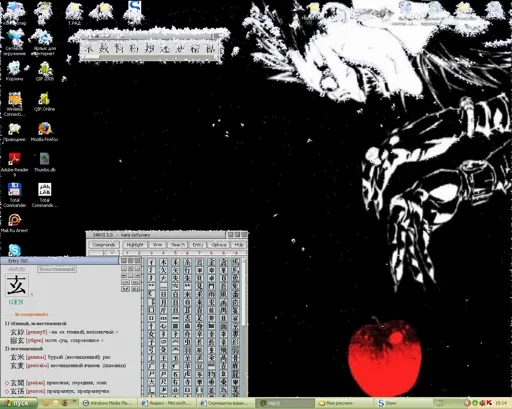This screenshot has width=512, height=409.
Task: Open the Entry menu in YARXI
Action: 198,245
